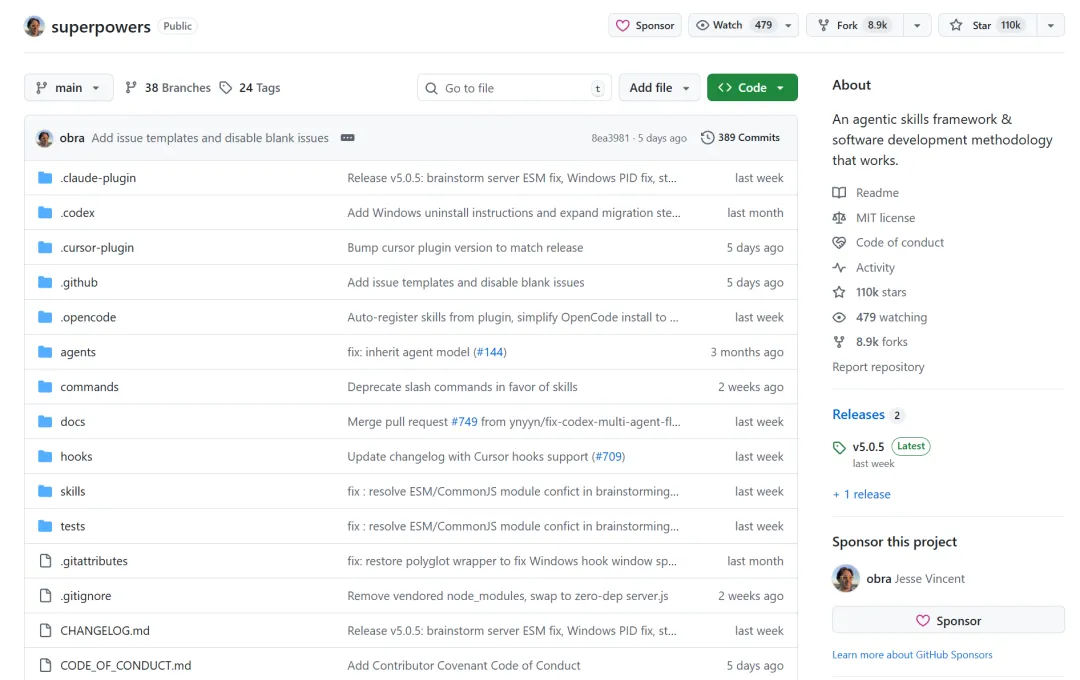Image resolution: width=1080 pixels, height=680 pixels.
Task: Open the MIT license link
Action: 885,218
